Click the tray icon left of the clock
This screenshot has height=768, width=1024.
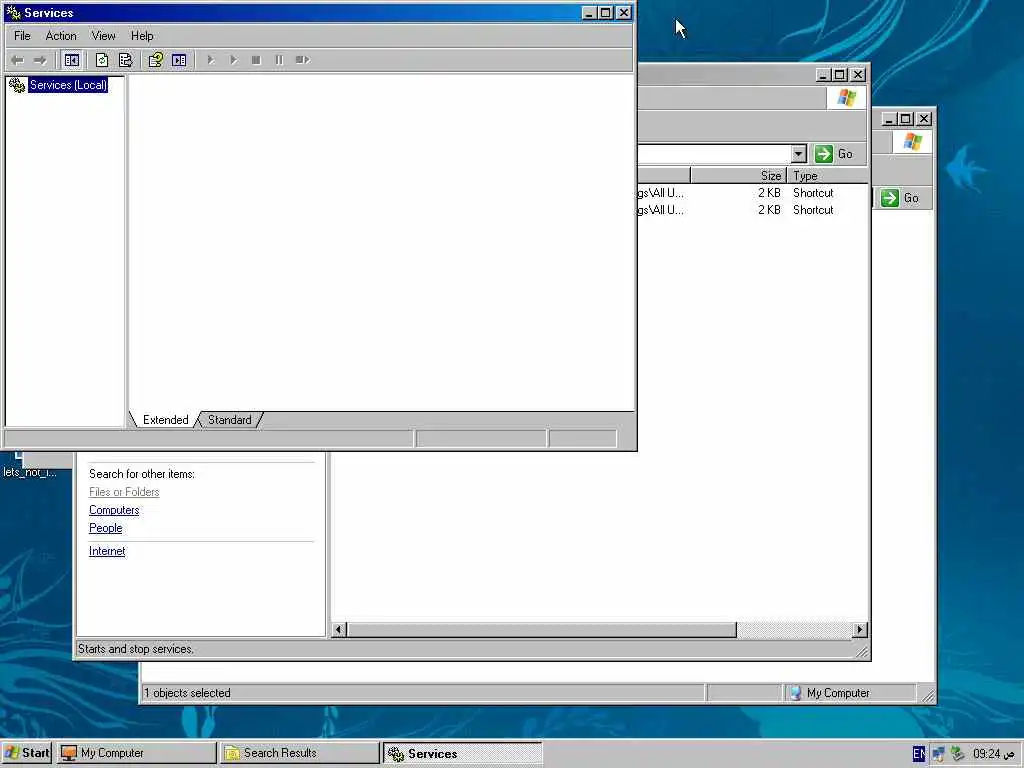coord(958,754)
